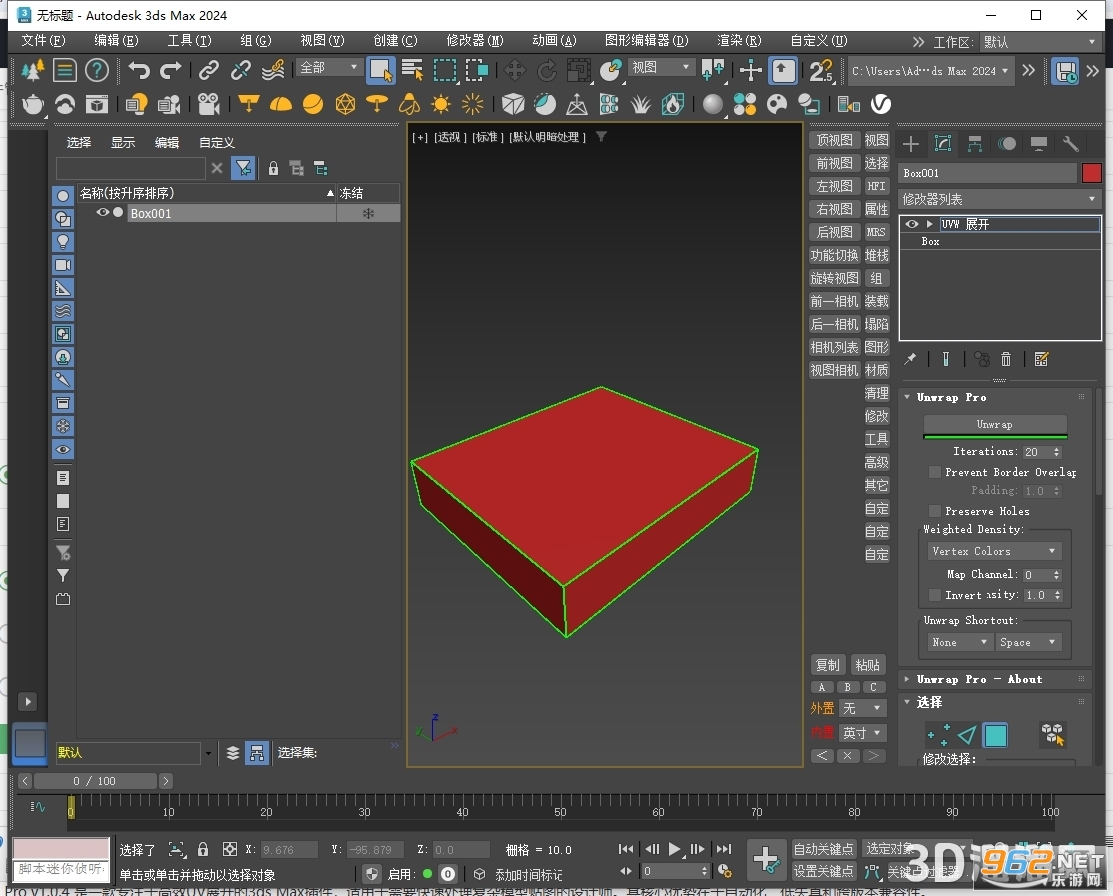Image resolution: width=1113 pixels, height=896 pixels.
Task: Open the 自定义(U) menu
Action: [819, 40]
